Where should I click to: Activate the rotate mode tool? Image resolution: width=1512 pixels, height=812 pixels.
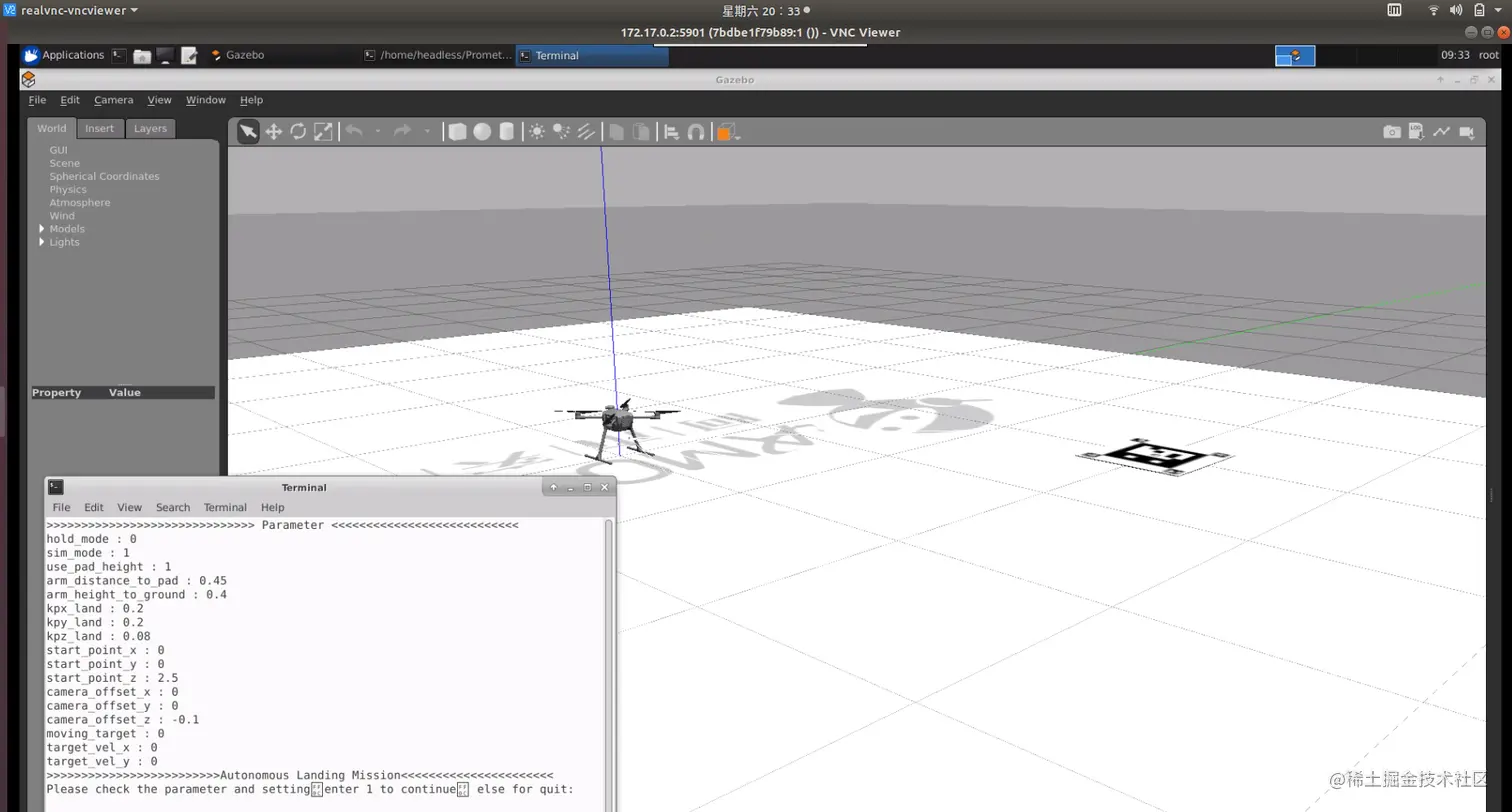[x=298, y=131]
